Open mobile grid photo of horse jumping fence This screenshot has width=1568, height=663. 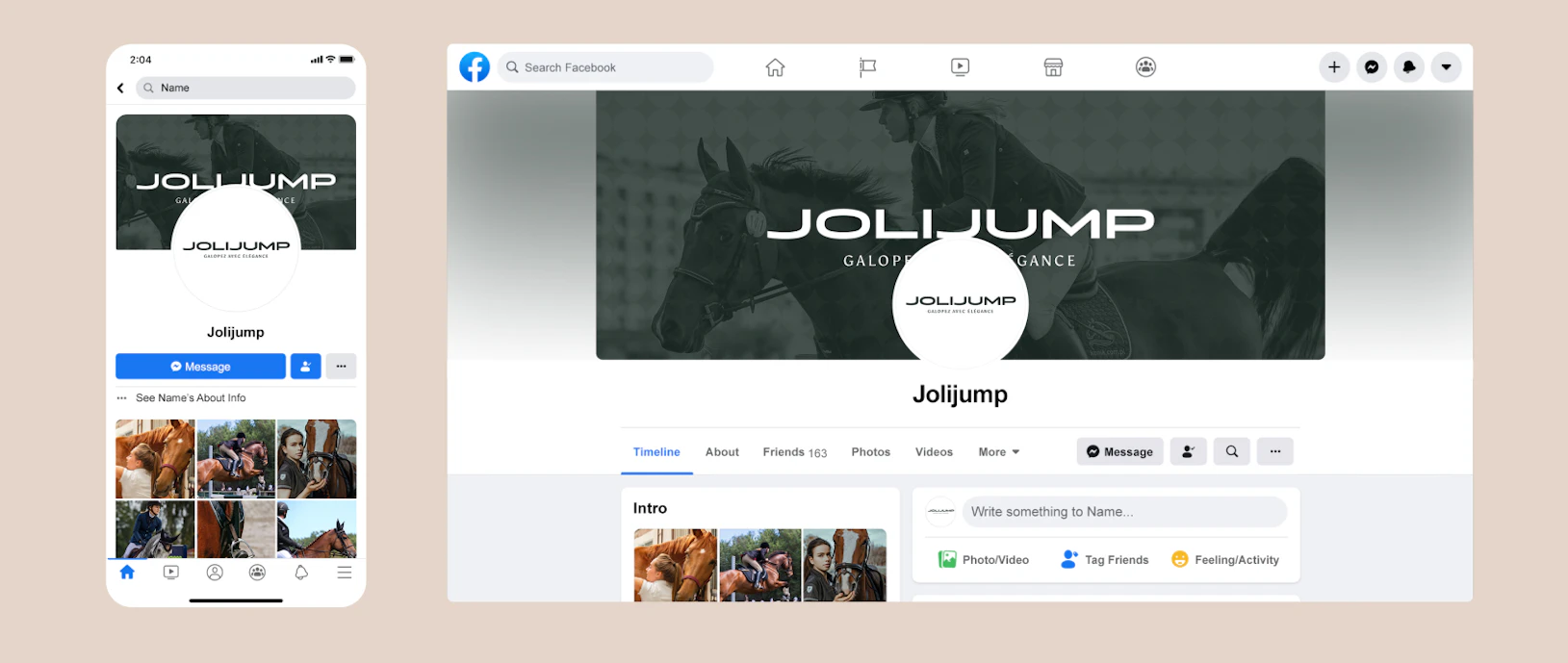click(236, 459)
